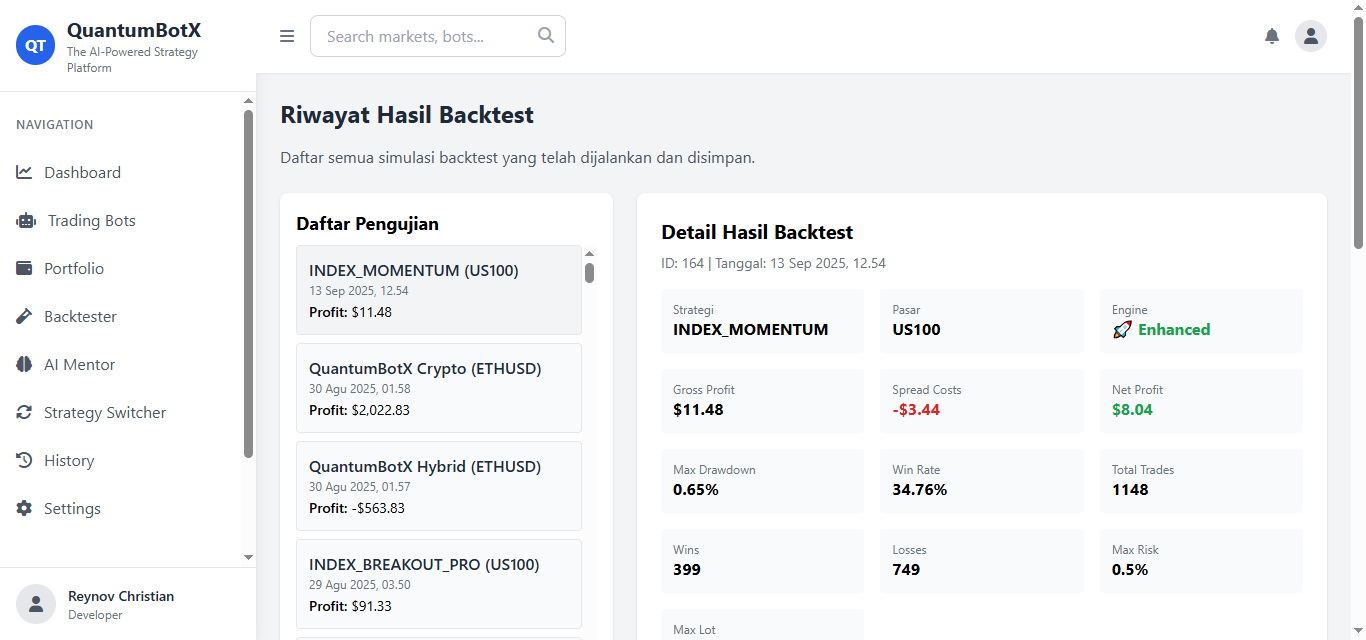Open the notifications bell

coord(1272,36)
